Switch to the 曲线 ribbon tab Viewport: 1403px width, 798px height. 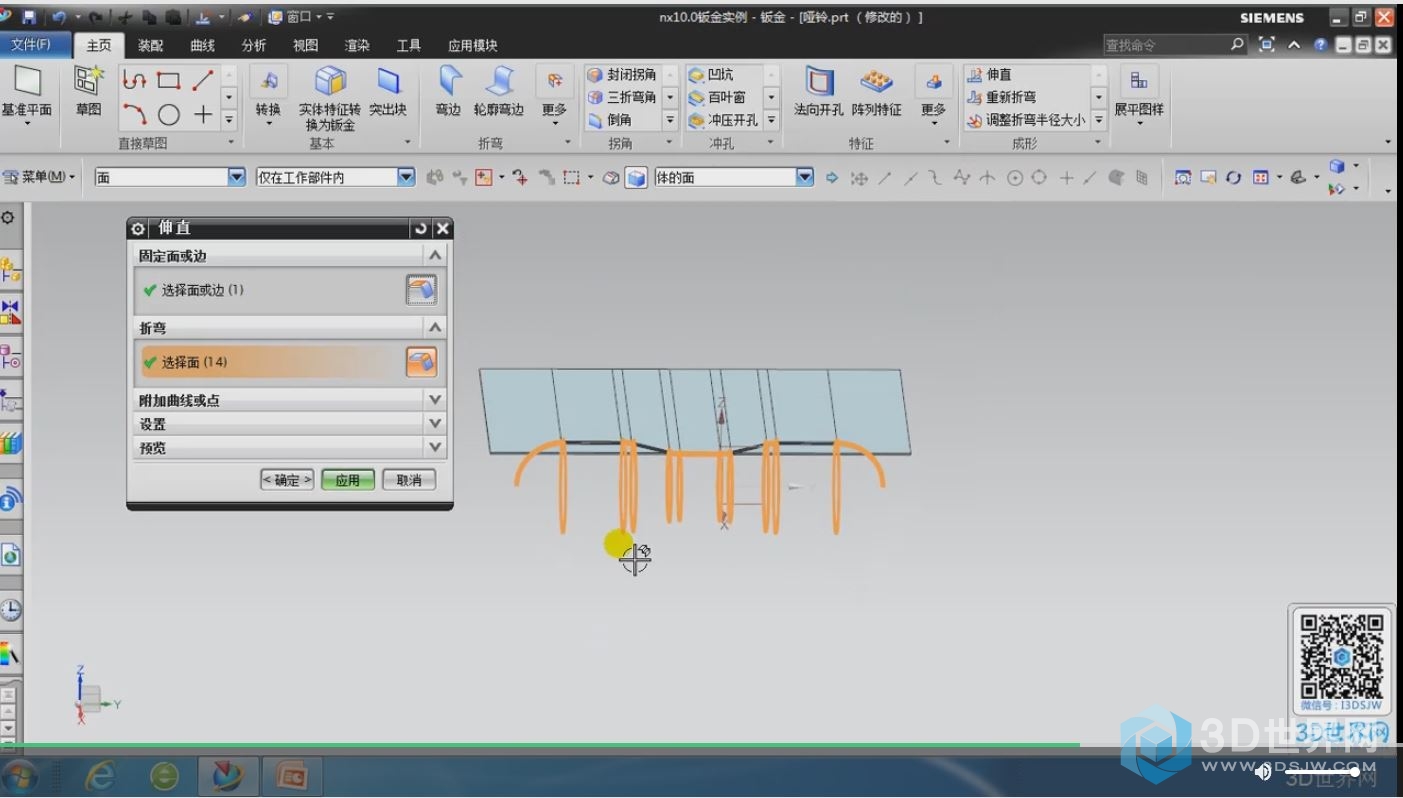coord(203,45)
